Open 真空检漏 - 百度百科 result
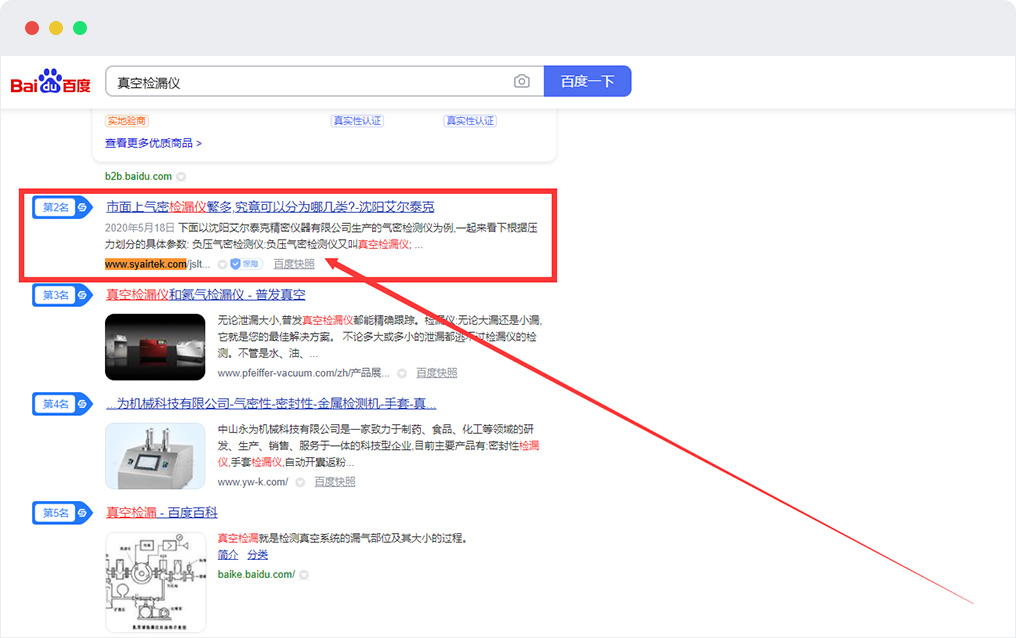The height and width of the screenshot is (638, 1016). (161, 512)
